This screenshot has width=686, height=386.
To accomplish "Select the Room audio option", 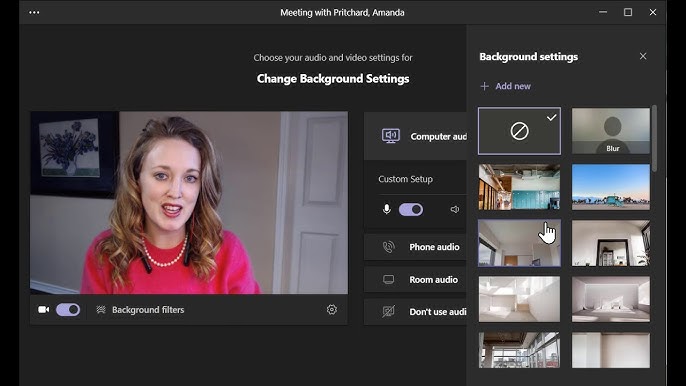I will tap(415, 279).
